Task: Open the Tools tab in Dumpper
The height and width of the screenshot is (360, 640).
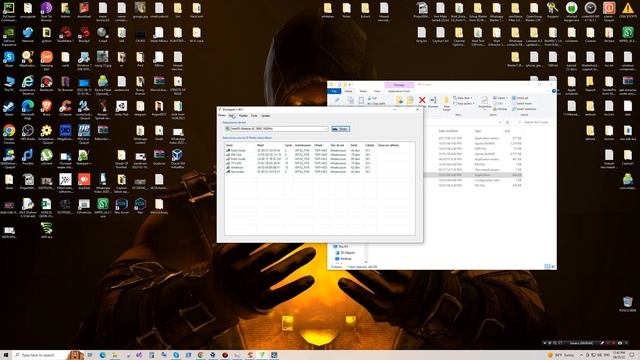Action: point(254,116)
